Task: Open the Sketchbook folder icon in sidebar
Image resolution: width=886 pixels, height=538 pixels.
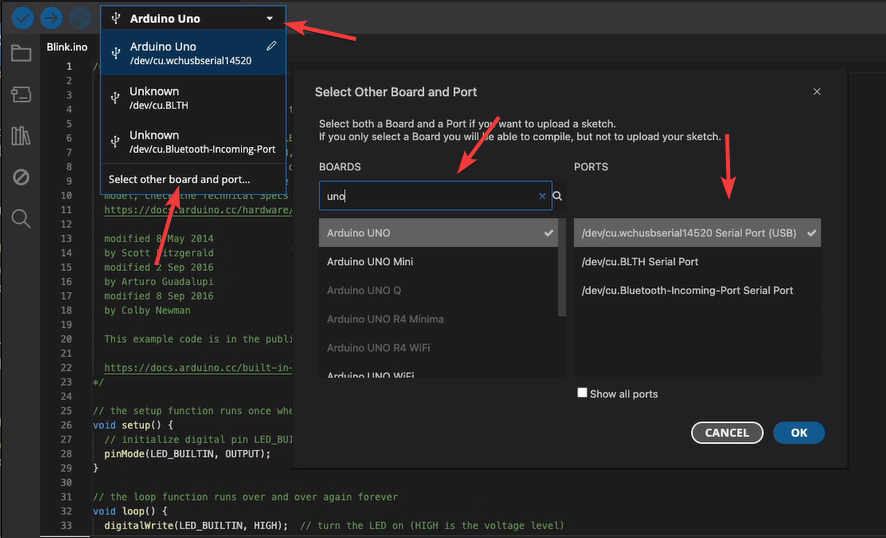Action: (x=21, y=54)
